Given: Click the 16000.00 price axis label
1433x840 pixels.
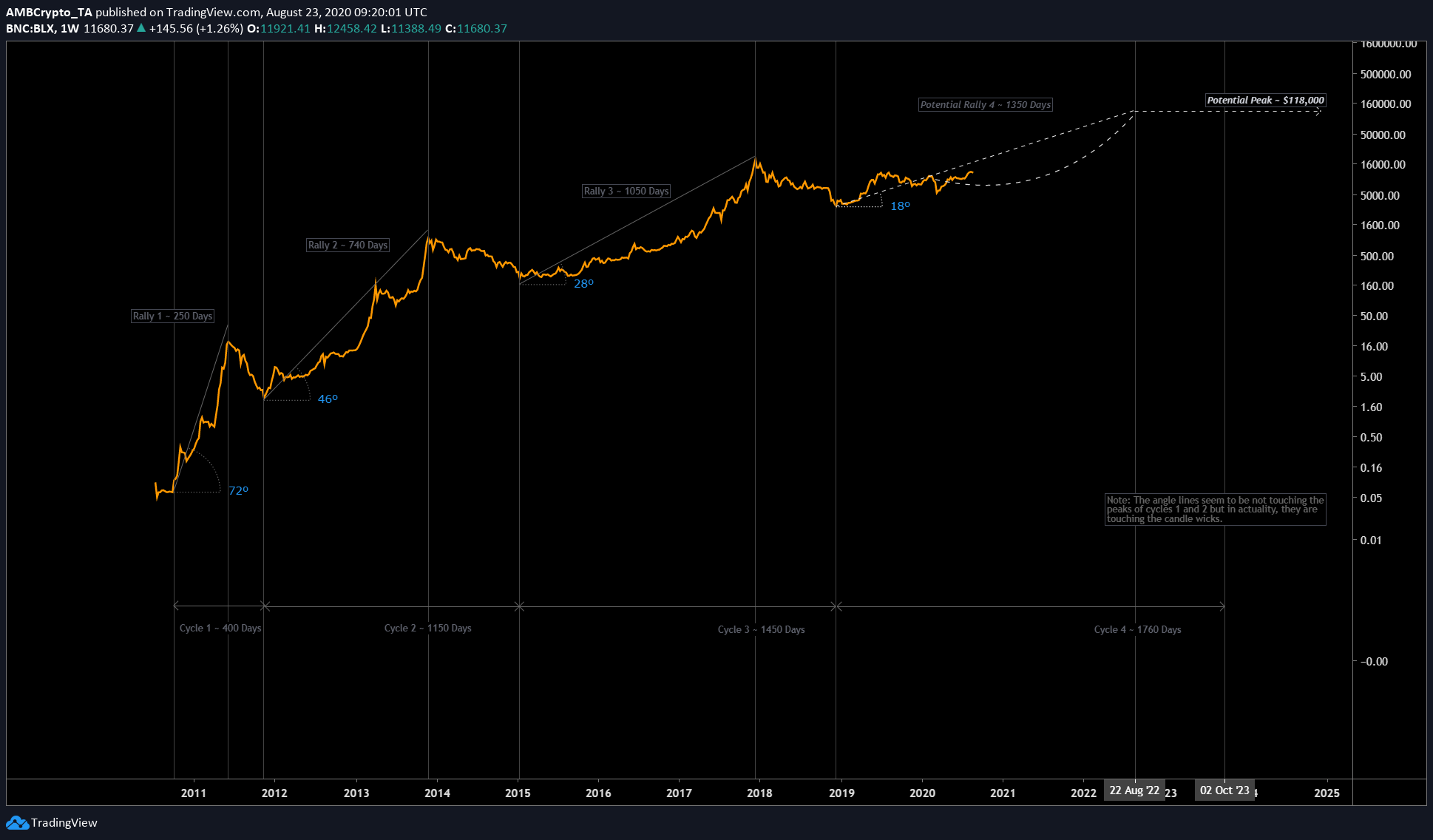Looking at the screenshot, I should pos(1383,165).
